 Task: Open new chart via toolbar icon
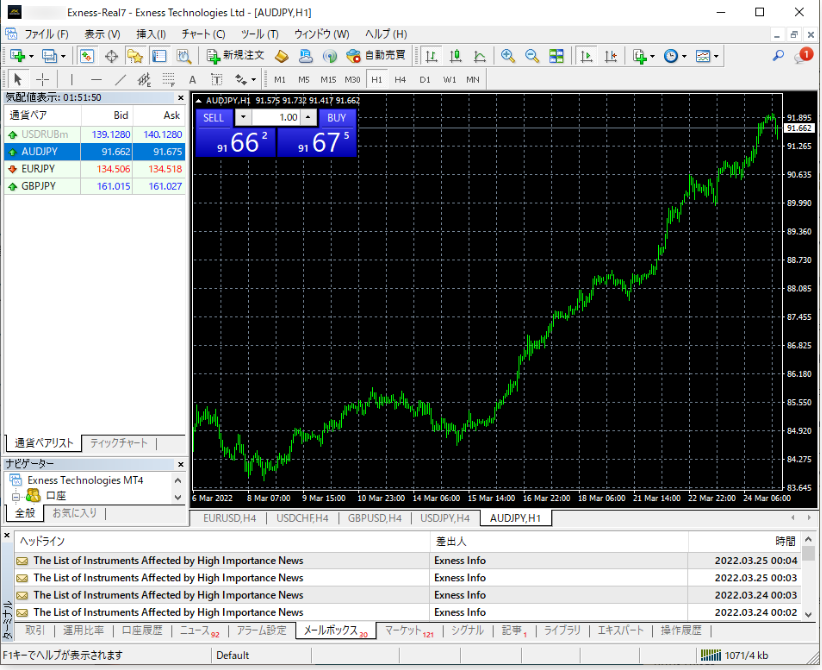[17, 56]
